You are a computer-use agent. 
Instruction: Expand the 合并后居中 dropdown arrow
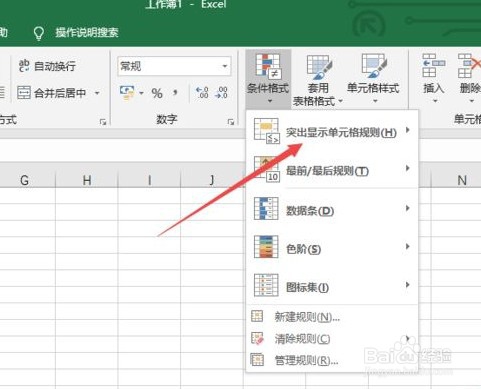tap(97, 93)
